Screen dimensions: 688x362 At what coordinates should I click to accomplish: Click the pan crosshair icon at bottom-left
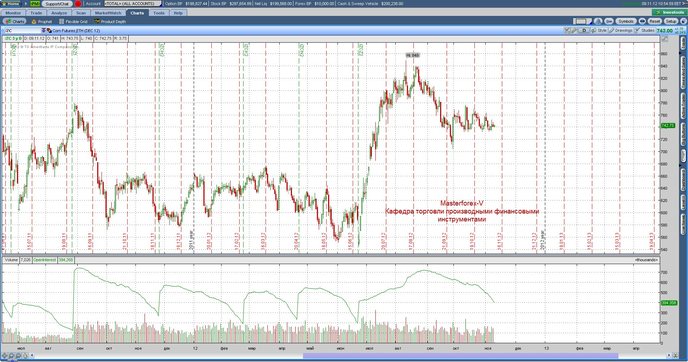coord(5,355)
